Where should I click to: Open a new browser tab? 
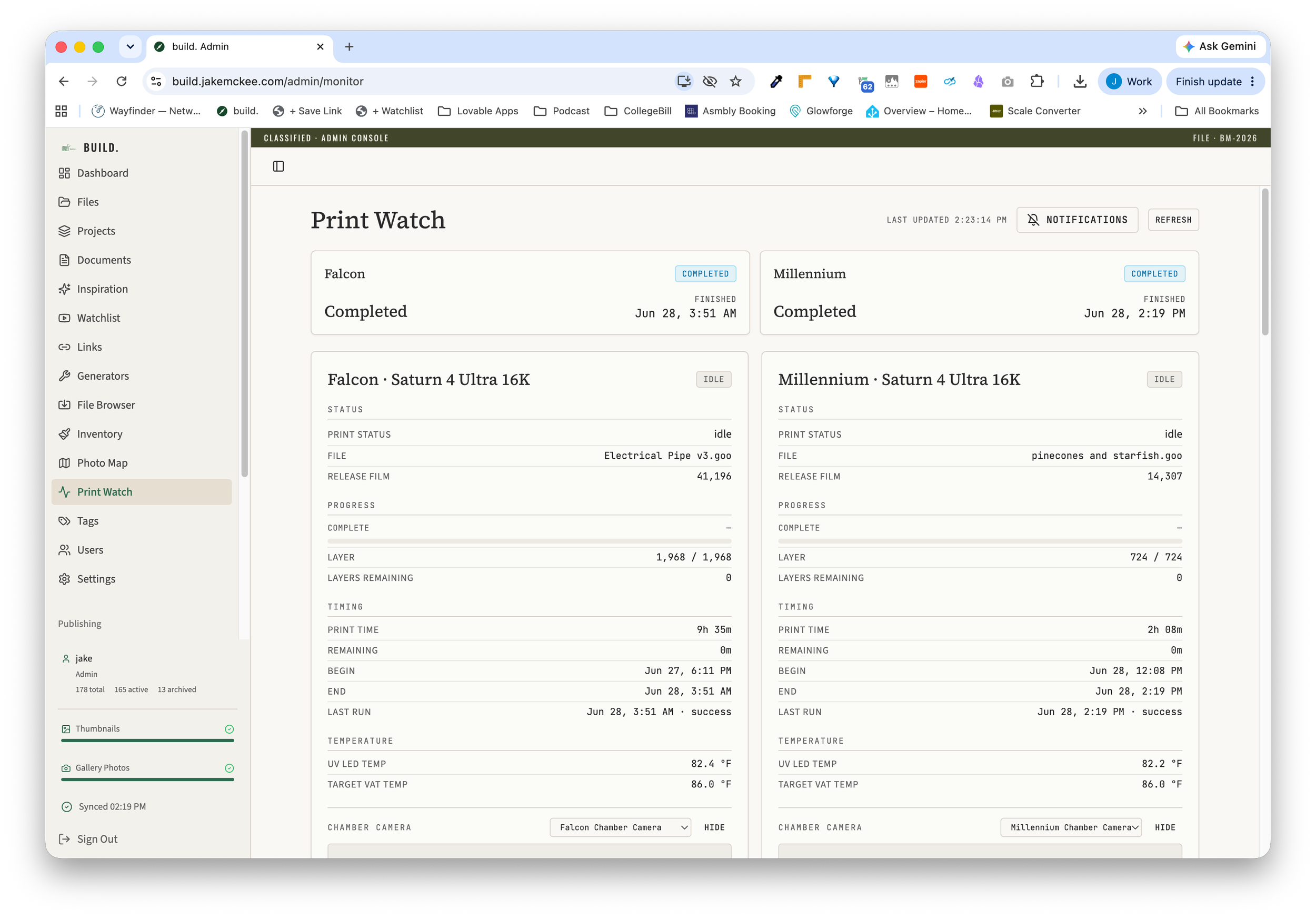349,46
